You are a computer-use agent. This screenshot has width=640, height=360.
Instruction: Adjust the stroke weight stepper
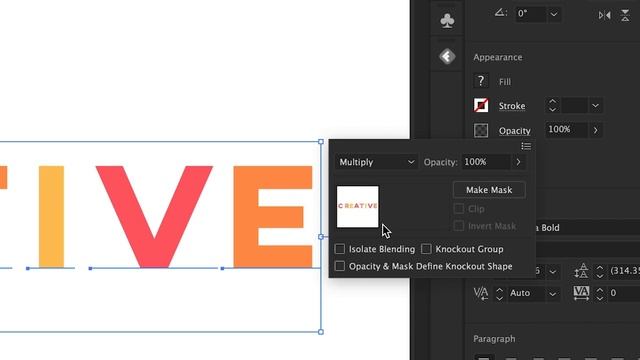coord(552,106)
